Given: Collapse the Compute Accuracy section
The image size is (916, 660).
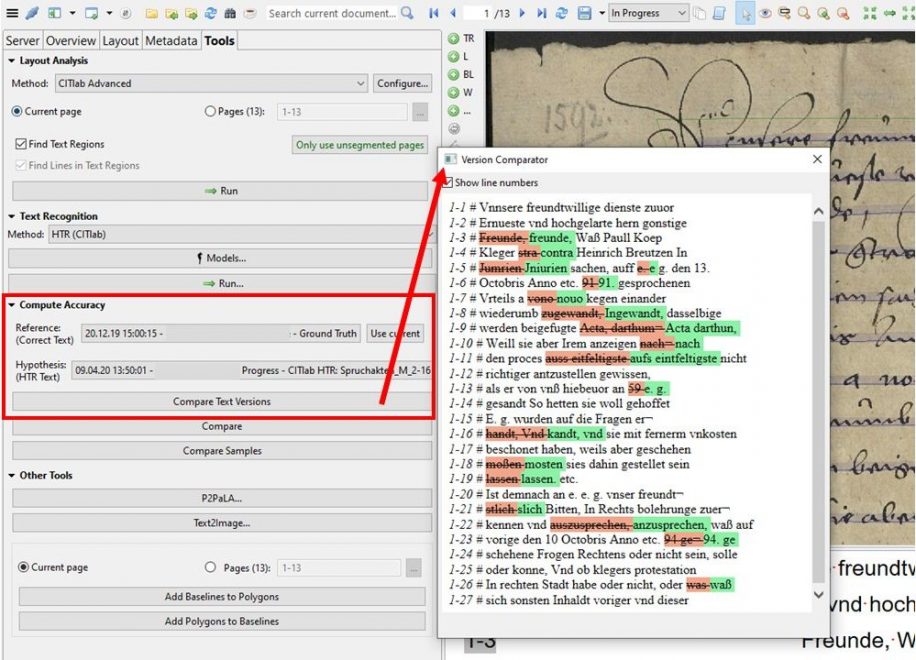Looking at the screenshot, I should pos(12,305).
